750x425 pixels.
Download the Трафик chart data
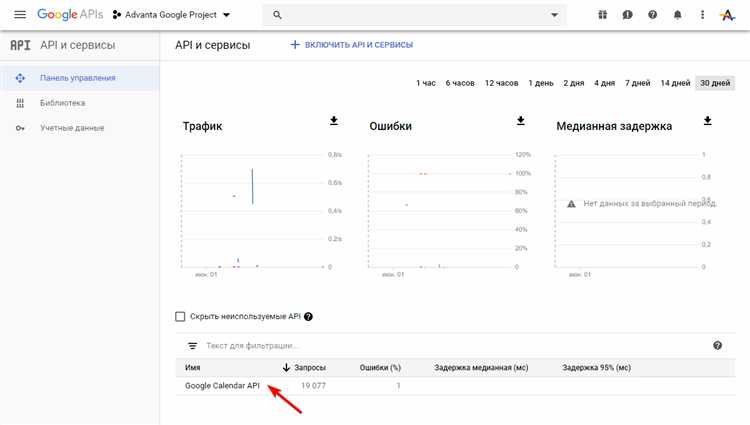[x=334, y=121]
